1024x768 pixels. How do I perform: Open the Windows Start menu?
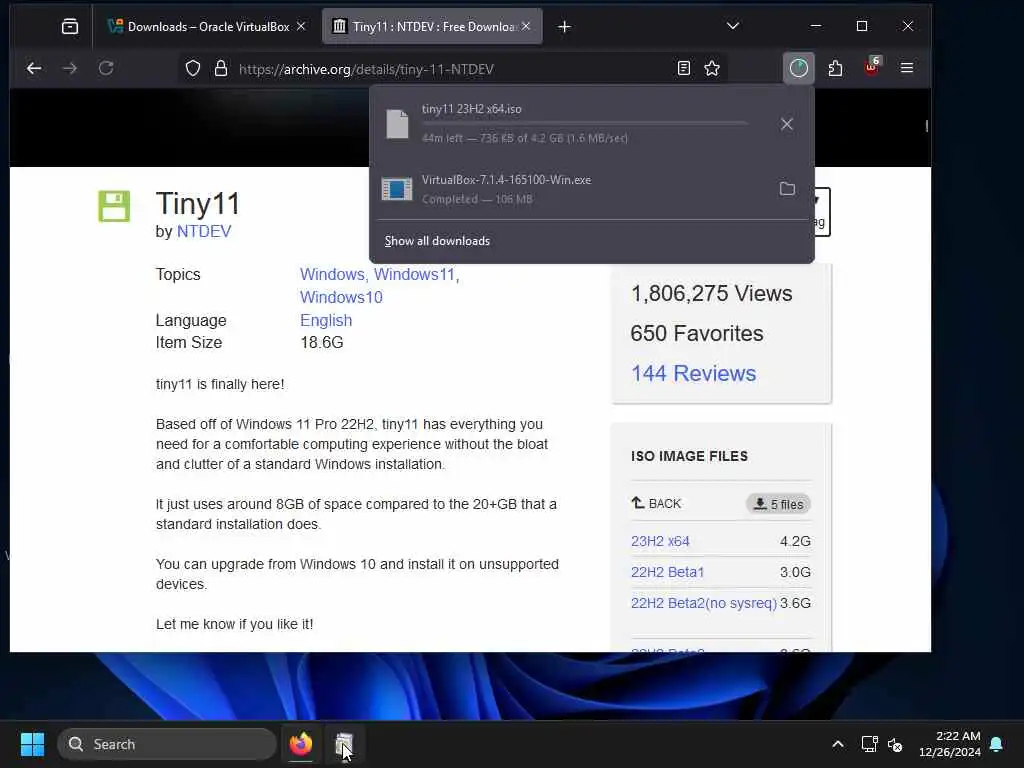(x=32, y=744)
